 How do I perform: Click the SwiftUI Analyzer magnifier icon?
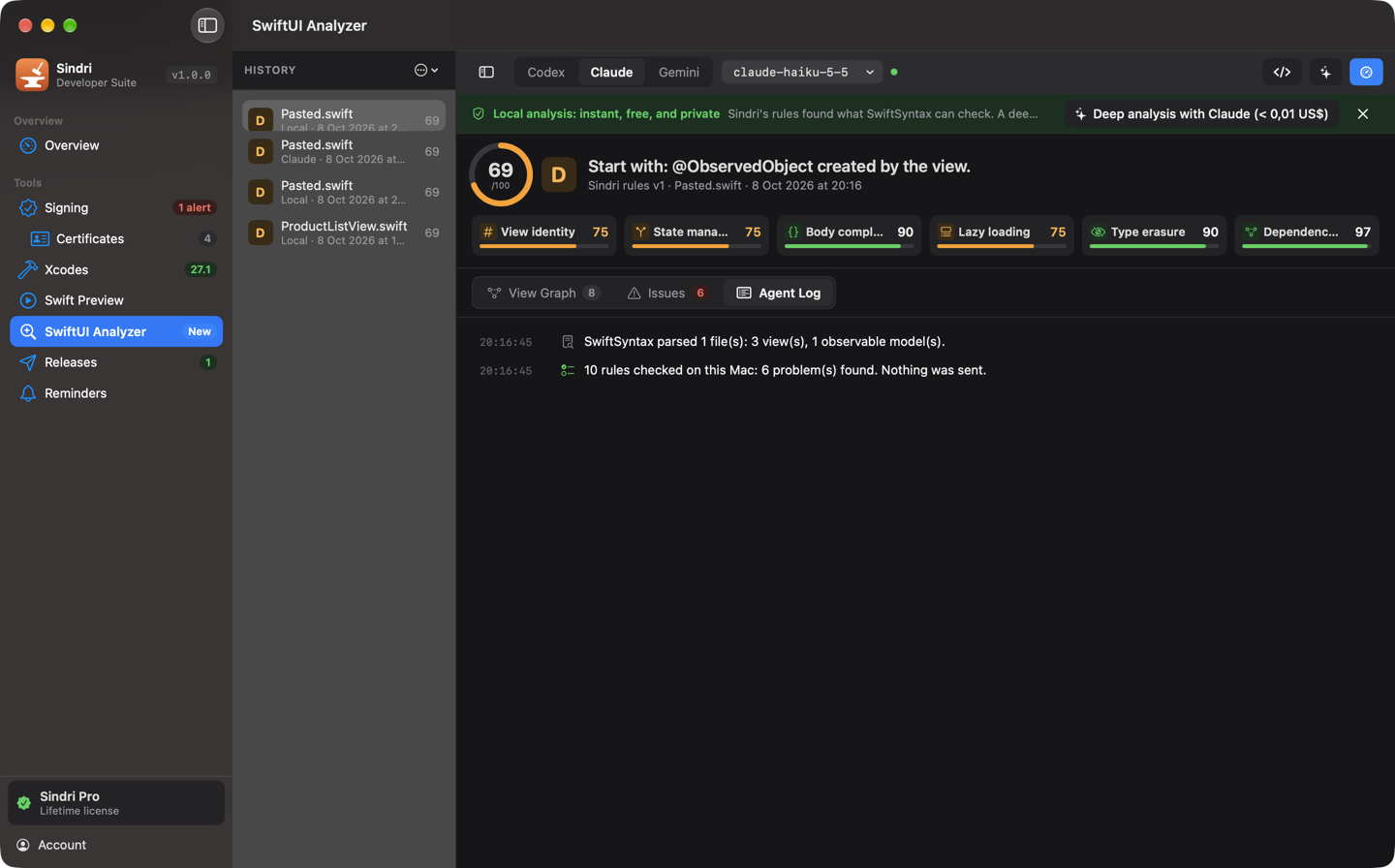pyautogui.click(x=28, y=331)
